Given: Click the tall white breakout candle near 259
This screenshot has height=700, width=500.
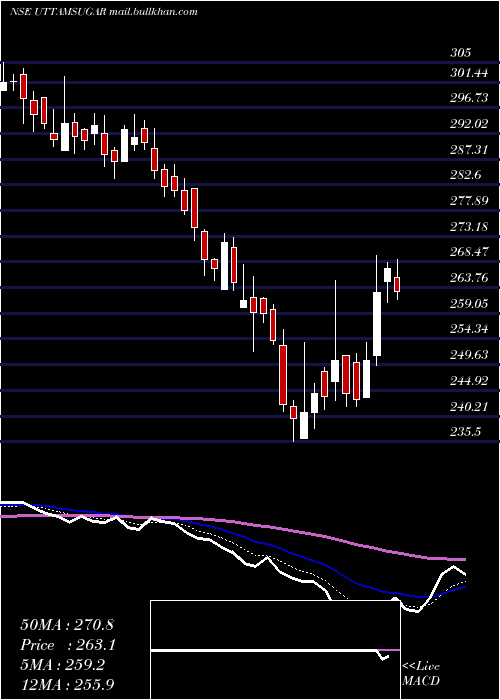Looking at the screenshot, I should click(377, 324).
